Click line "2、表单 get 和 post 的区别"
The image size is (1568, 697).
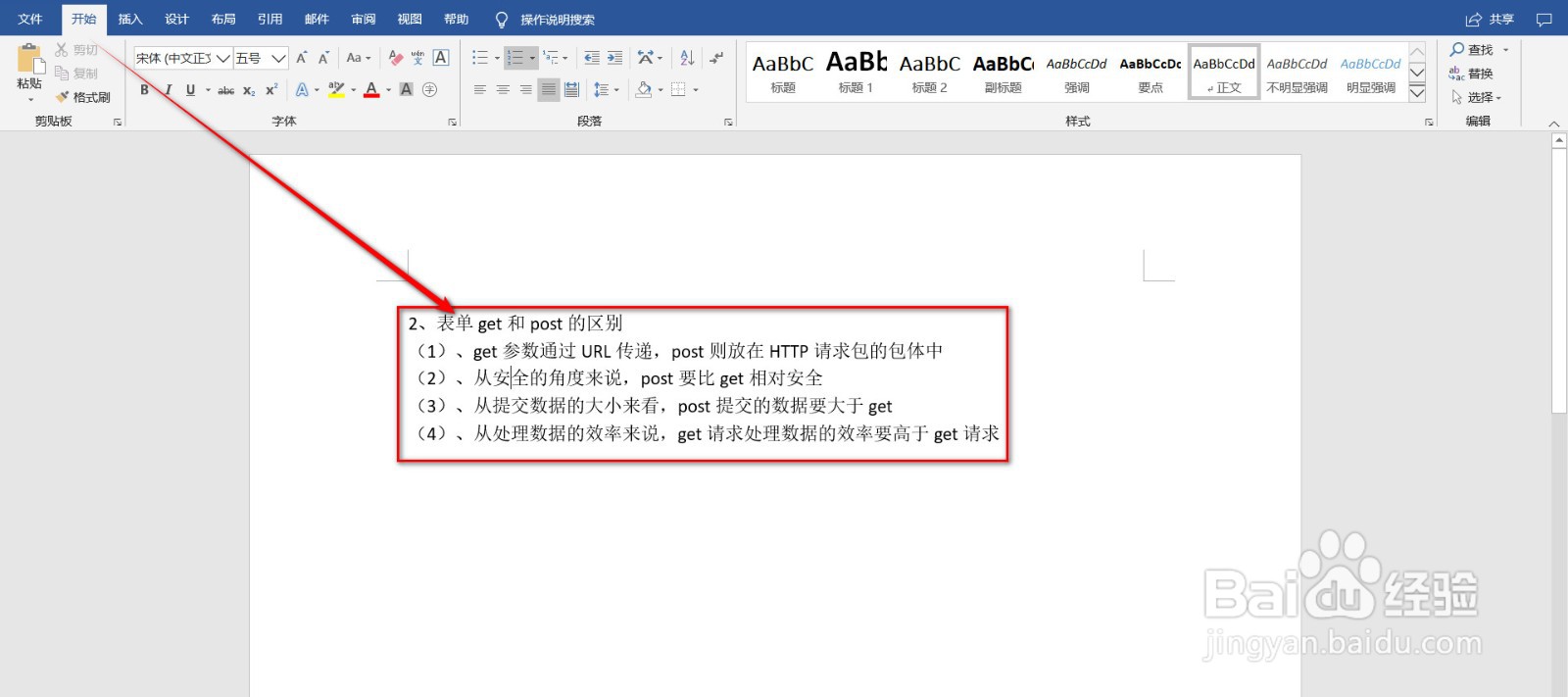(x=515, y=324)
